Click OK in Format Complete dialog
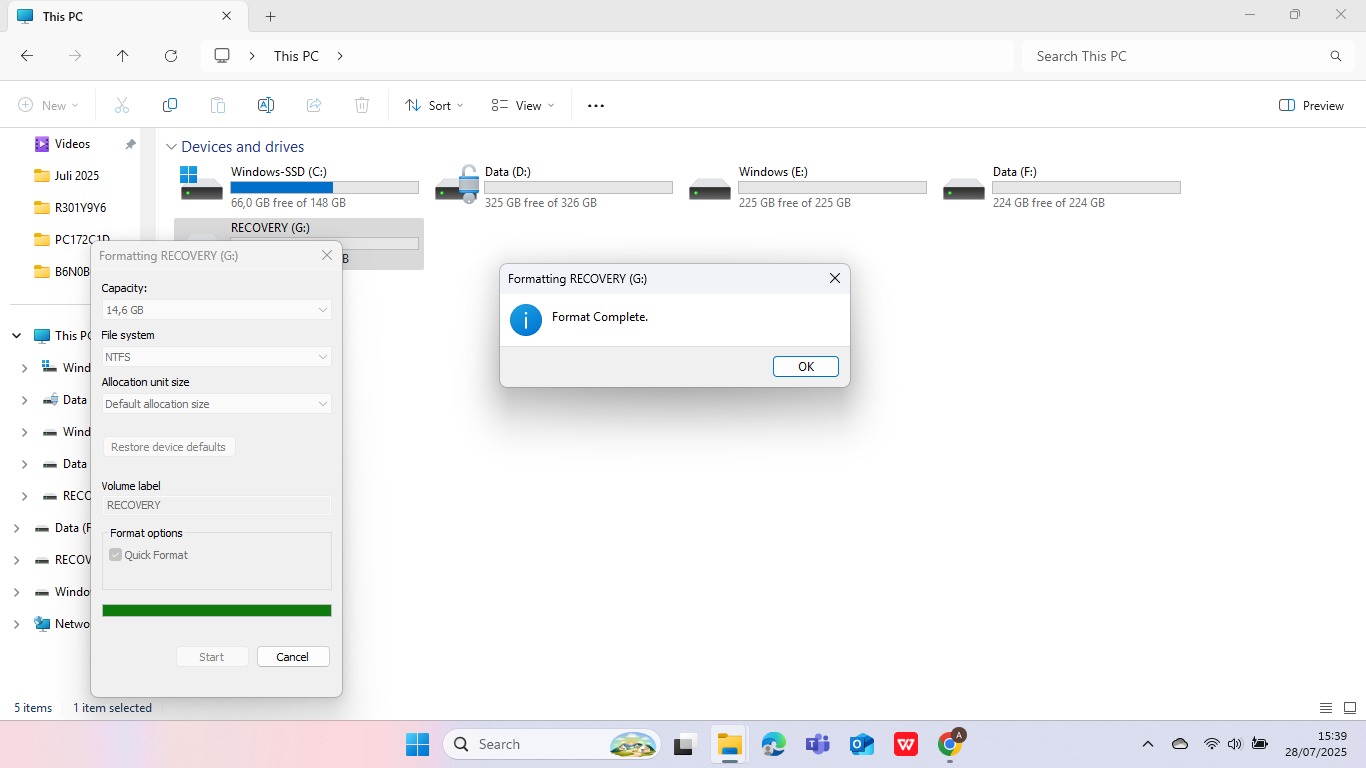Image resolution: width=1366 pixels, height=768 pixels. (805, 367)
